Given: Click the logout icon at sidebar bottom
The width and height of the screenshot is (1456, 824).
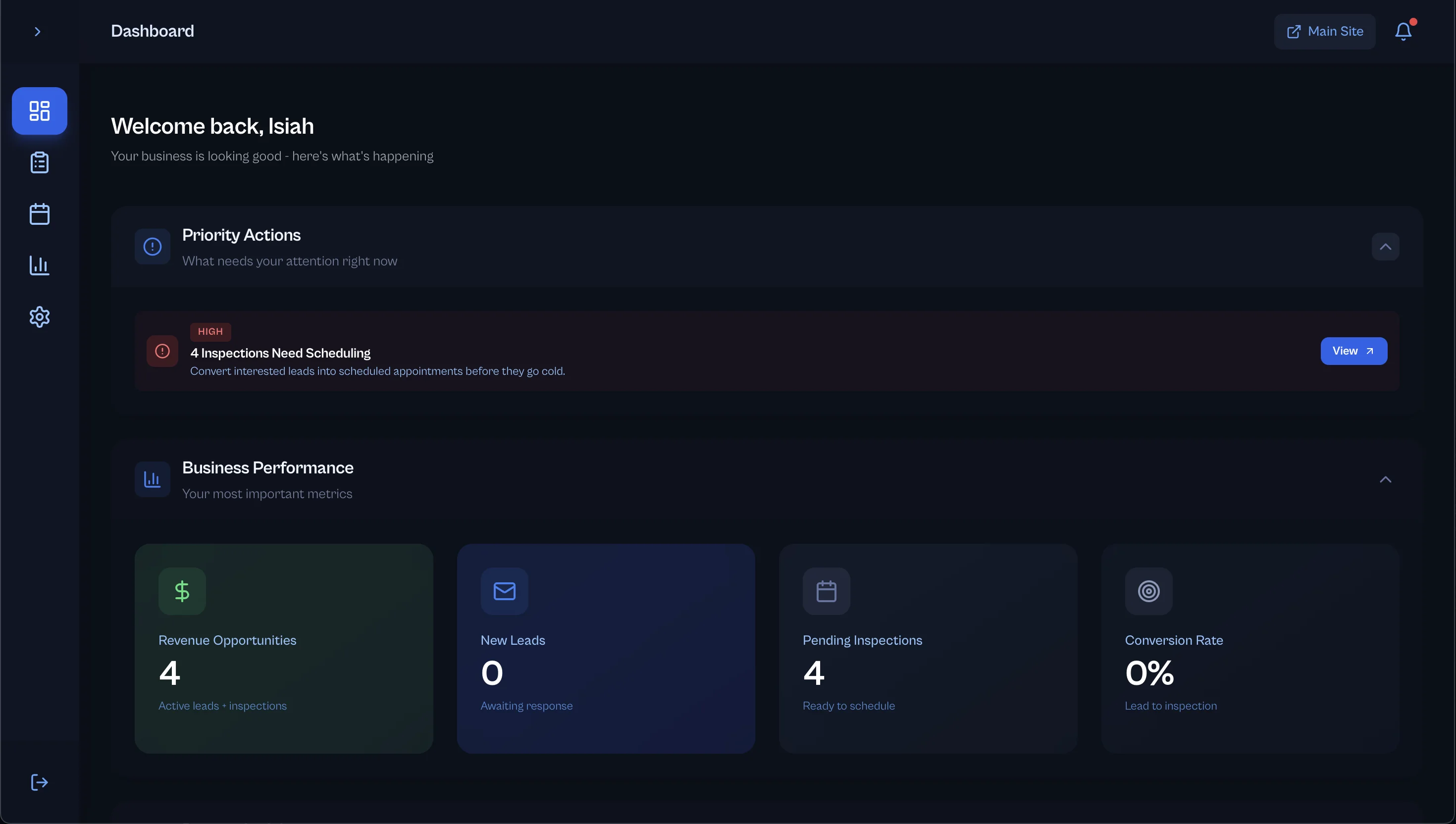Looking at the screenshot, I should (x=39, y=783).
